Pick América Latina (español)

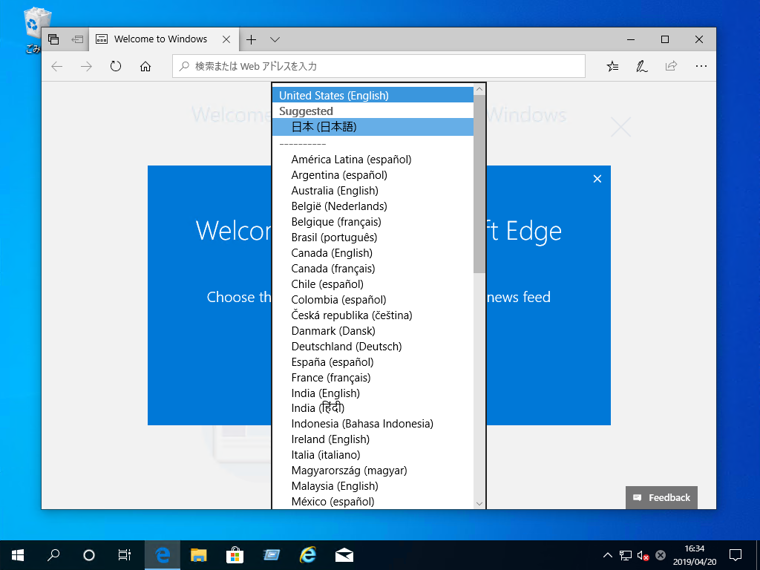tap(373, 159)
